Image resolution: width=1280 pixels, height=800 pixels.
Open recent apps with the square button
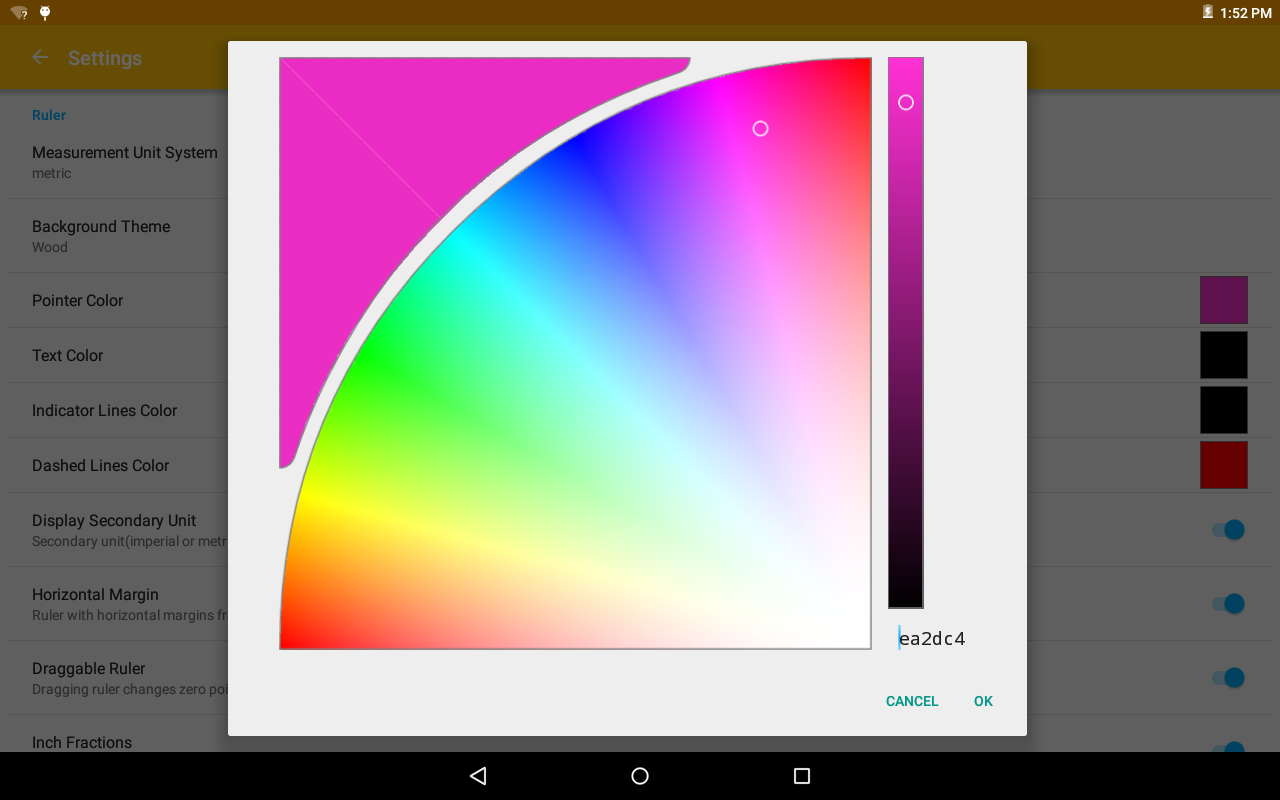801,776
